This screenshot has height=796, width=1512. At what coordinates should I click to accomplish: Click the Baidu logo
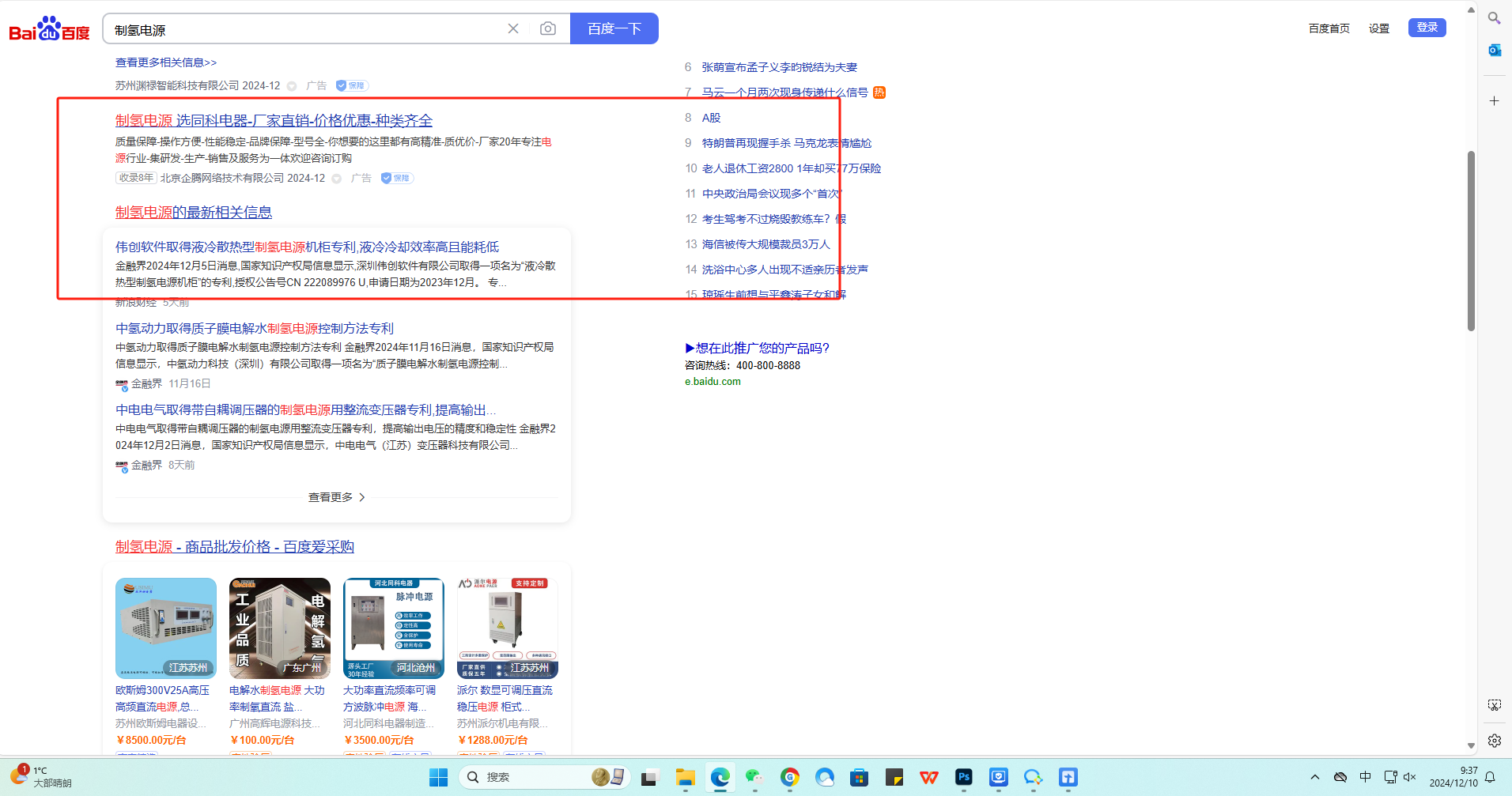[x=49, y=29]
